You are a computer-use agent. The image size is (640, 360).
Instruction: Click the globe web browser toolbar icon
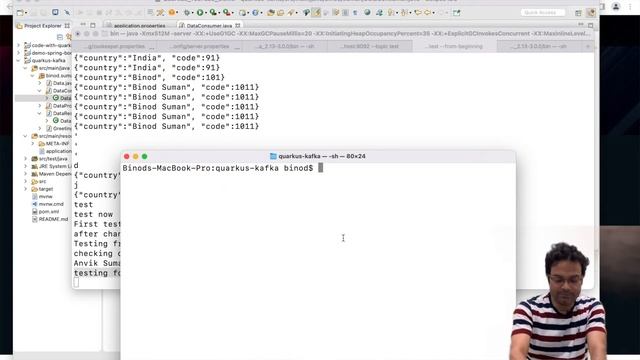(x=367, y=13)
